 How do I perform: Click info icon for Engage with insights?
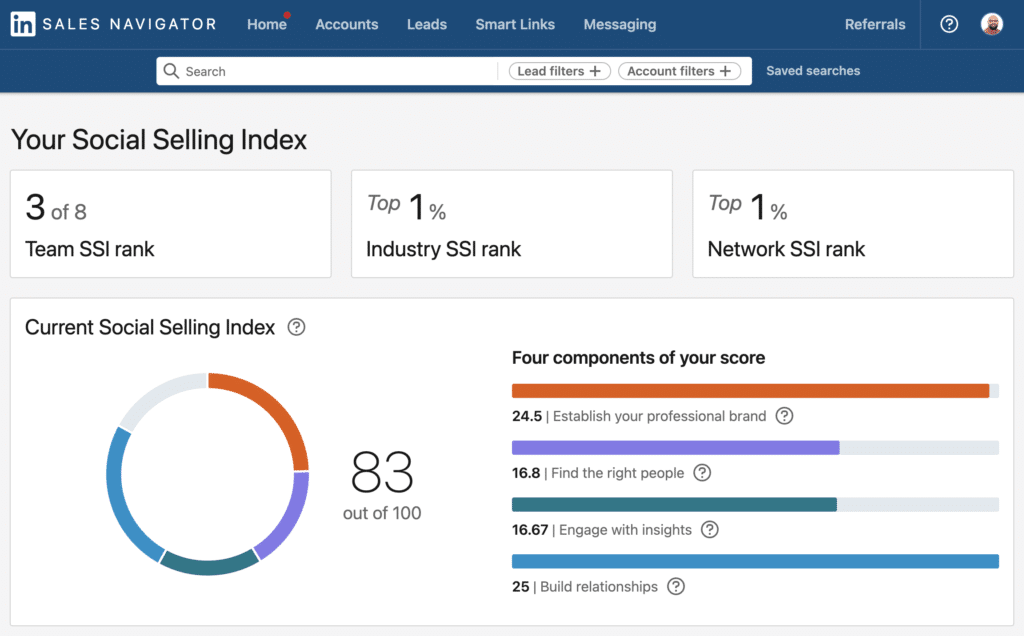coord(709,530)
